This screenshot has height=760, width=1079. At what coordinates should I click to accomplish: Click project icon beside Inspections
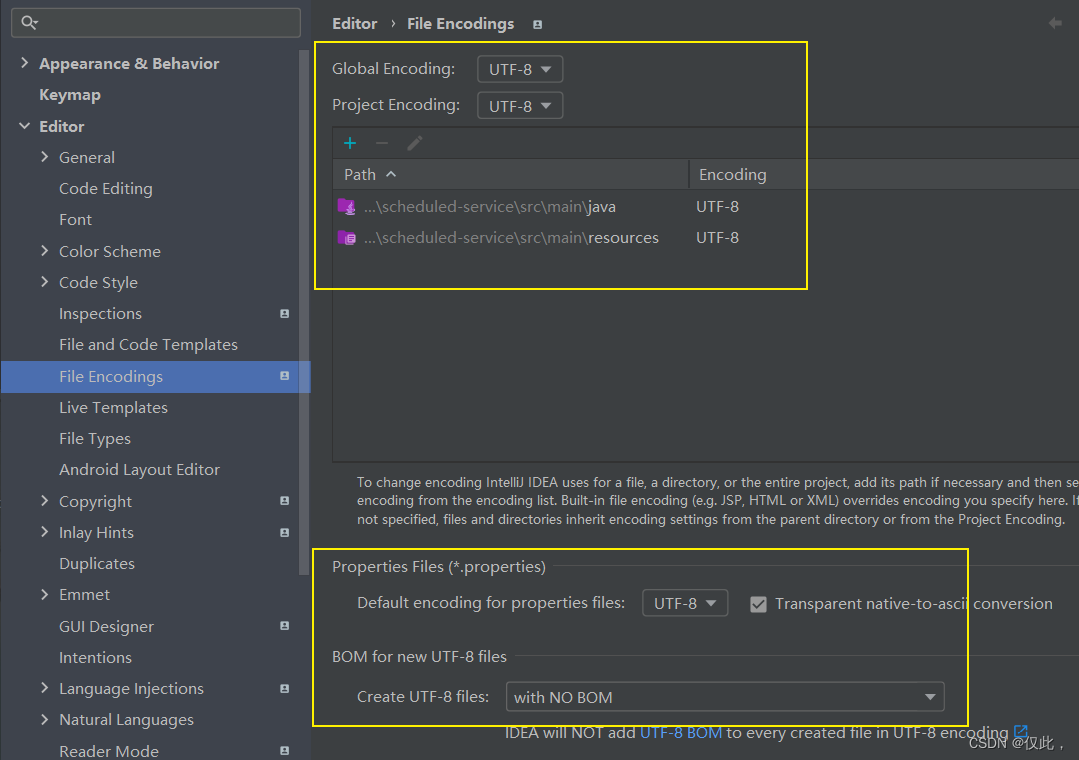click(x=284, y=314)
